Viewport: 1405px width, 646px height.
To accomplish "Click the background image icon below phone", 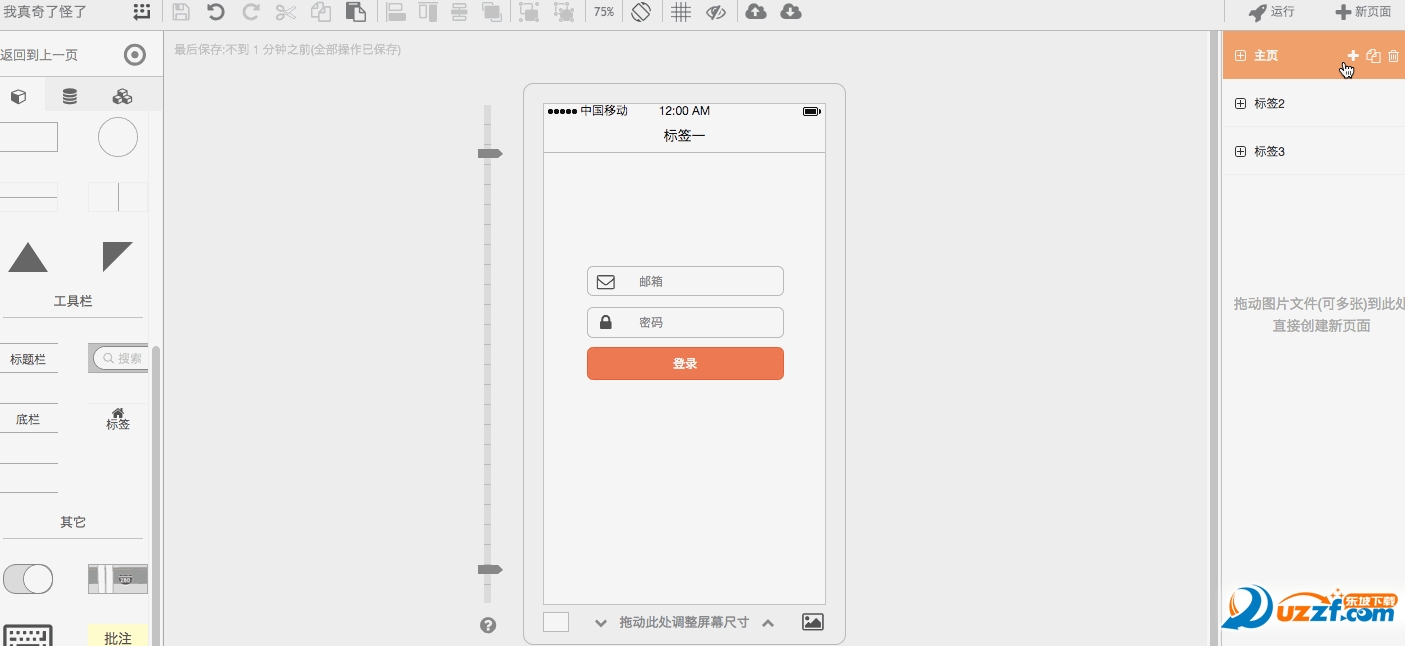I will point(813,622).
